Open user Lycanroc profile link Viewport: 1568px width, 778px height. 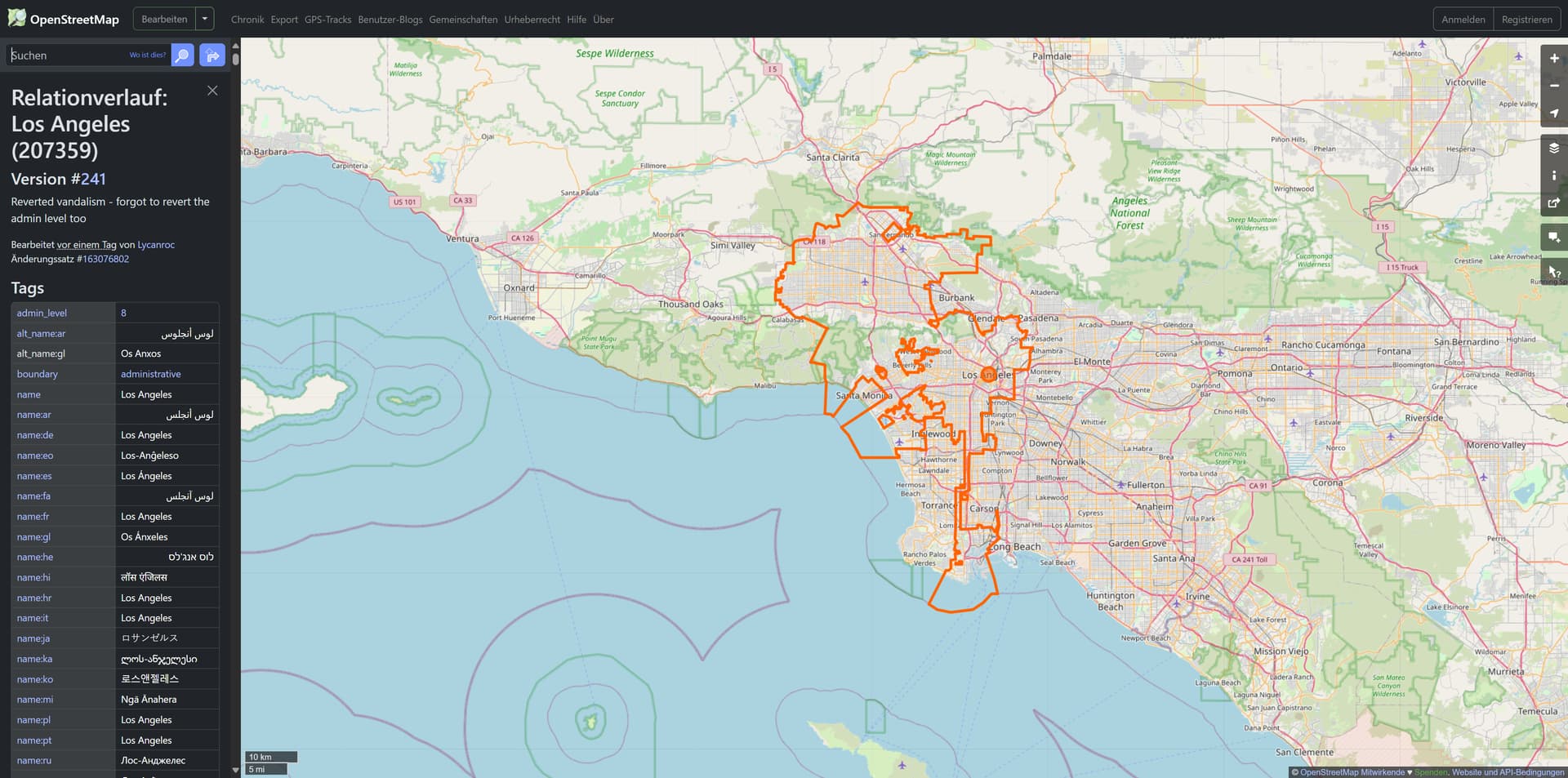click(156, 245)
